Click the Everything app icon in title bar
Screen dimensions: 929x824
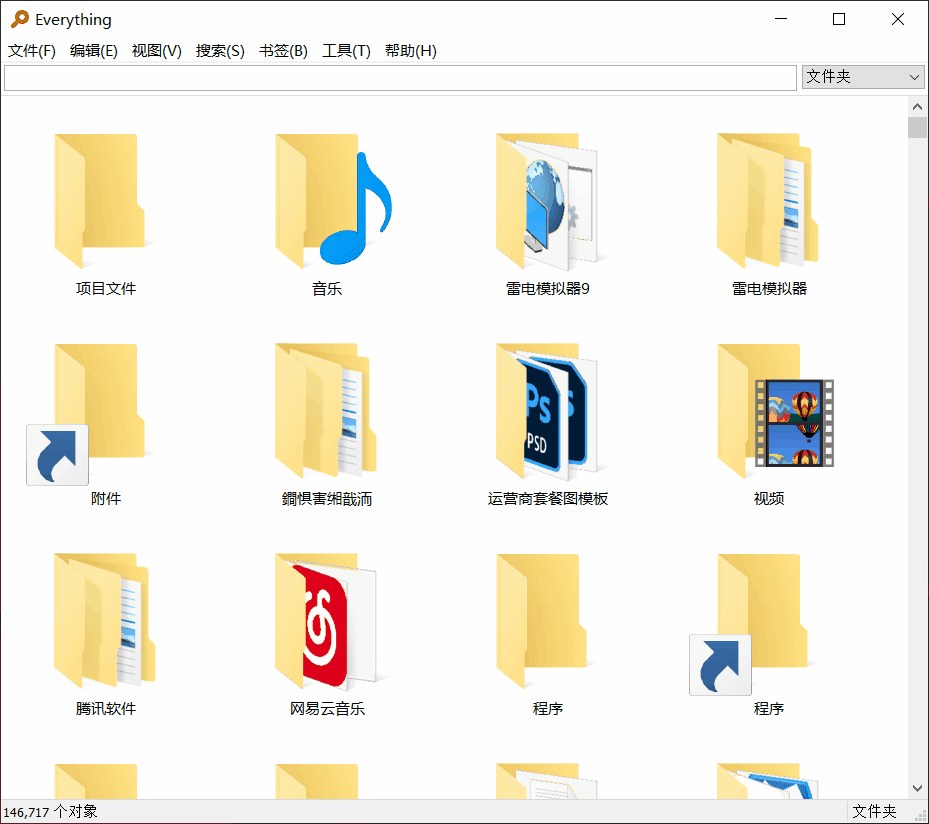20,19
